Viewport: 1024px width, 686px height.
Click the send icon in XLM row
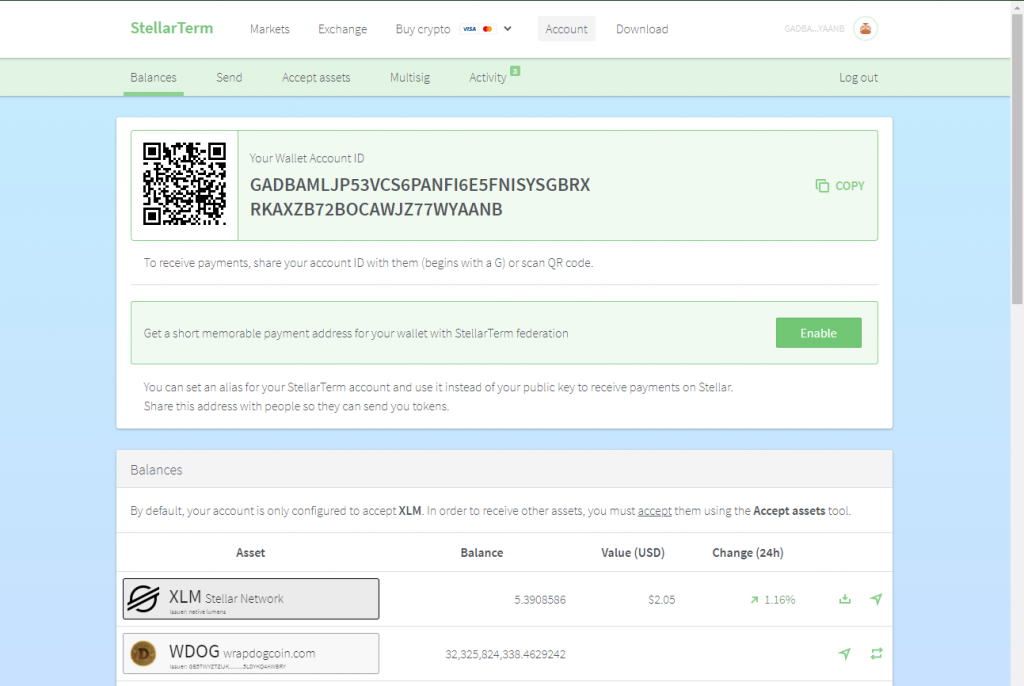(876, 599)
